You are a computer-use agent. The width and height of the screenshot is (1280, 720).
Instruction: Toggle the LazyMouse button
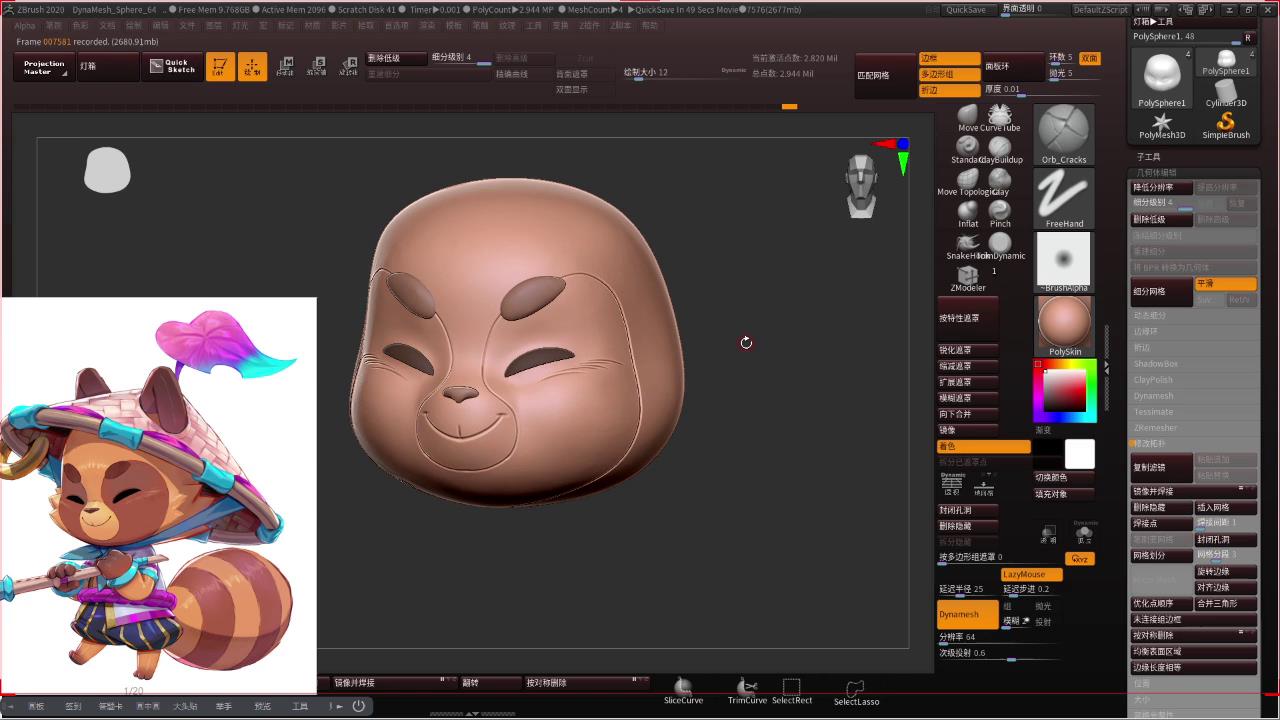click(1031, 575)
